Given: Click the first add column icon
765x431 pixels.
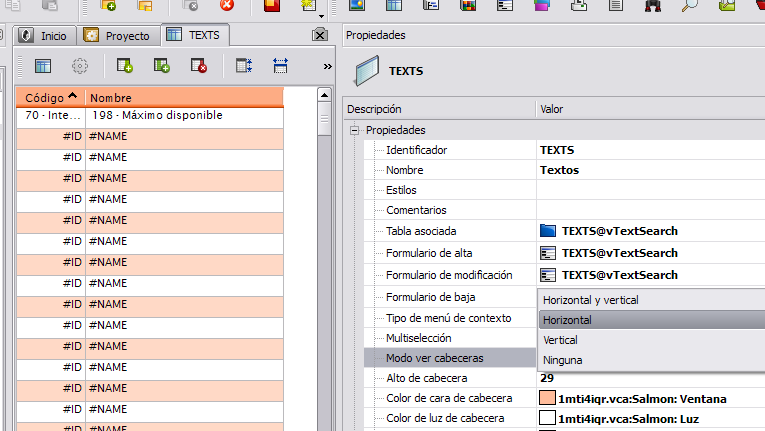Looking at the screenshot, I should point(125,66).
